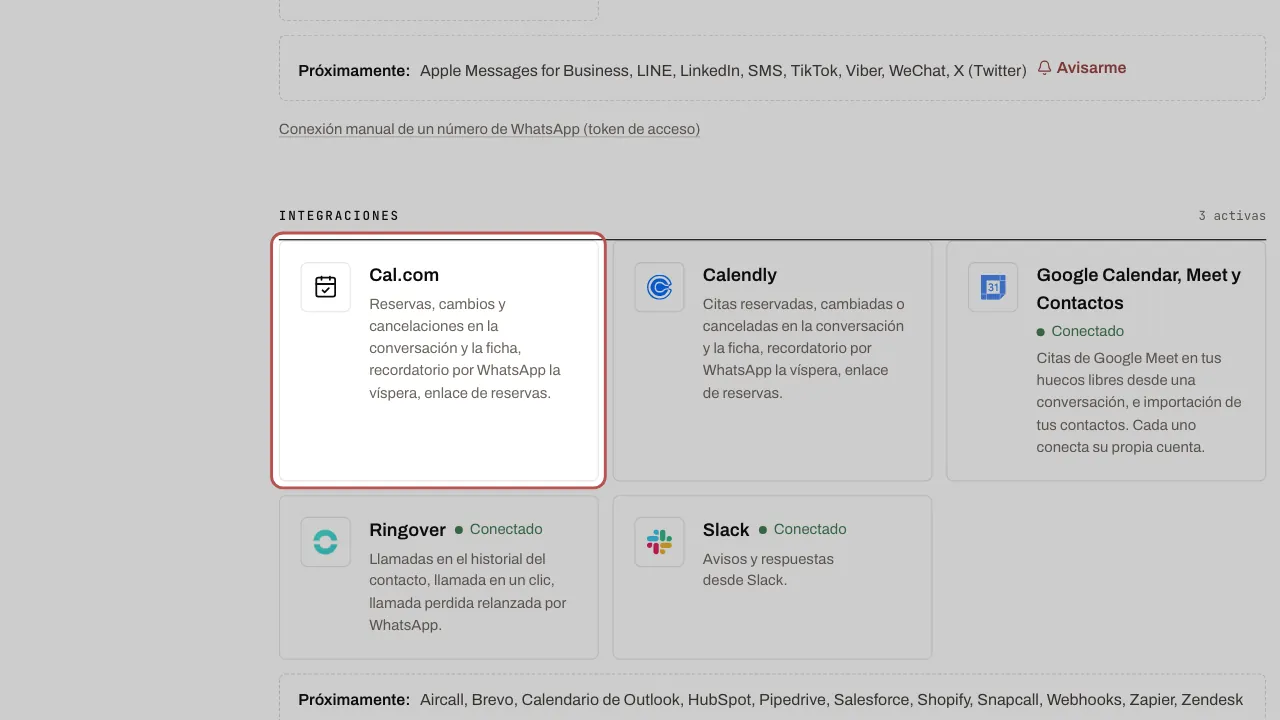Screen dimensions: 1280x720
Task: Click the Google description starting 'Citas de Google Meet'
Action: tap(1139, 402)
